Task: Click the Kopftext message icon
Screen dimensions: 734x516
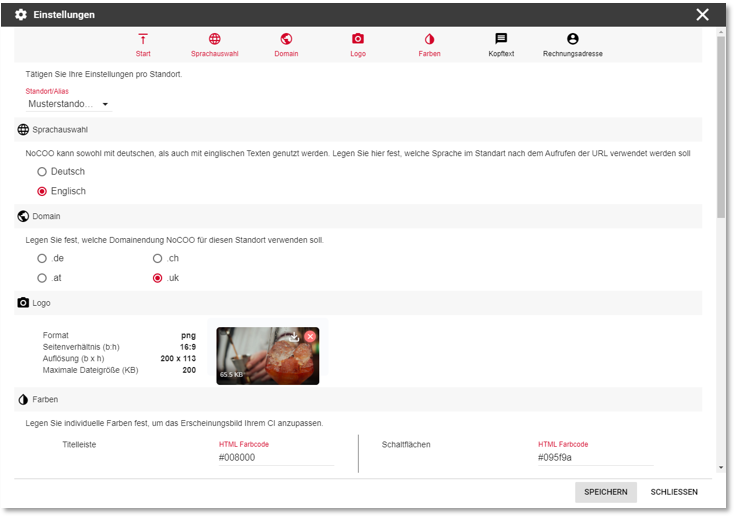Action: [x=501, y=39]
